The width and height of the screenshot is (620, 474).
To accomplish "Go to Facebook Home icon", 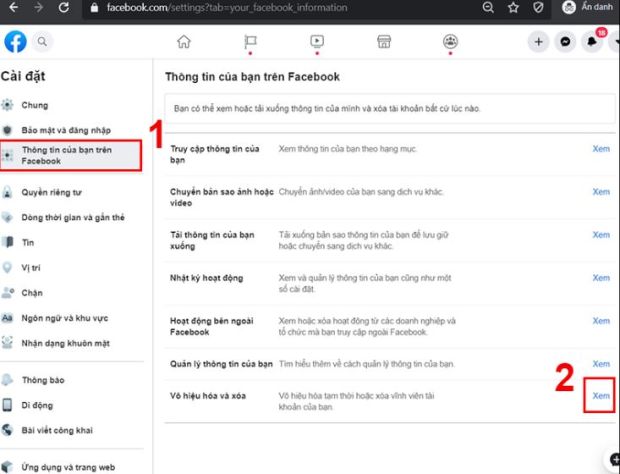I will point(184,42).
